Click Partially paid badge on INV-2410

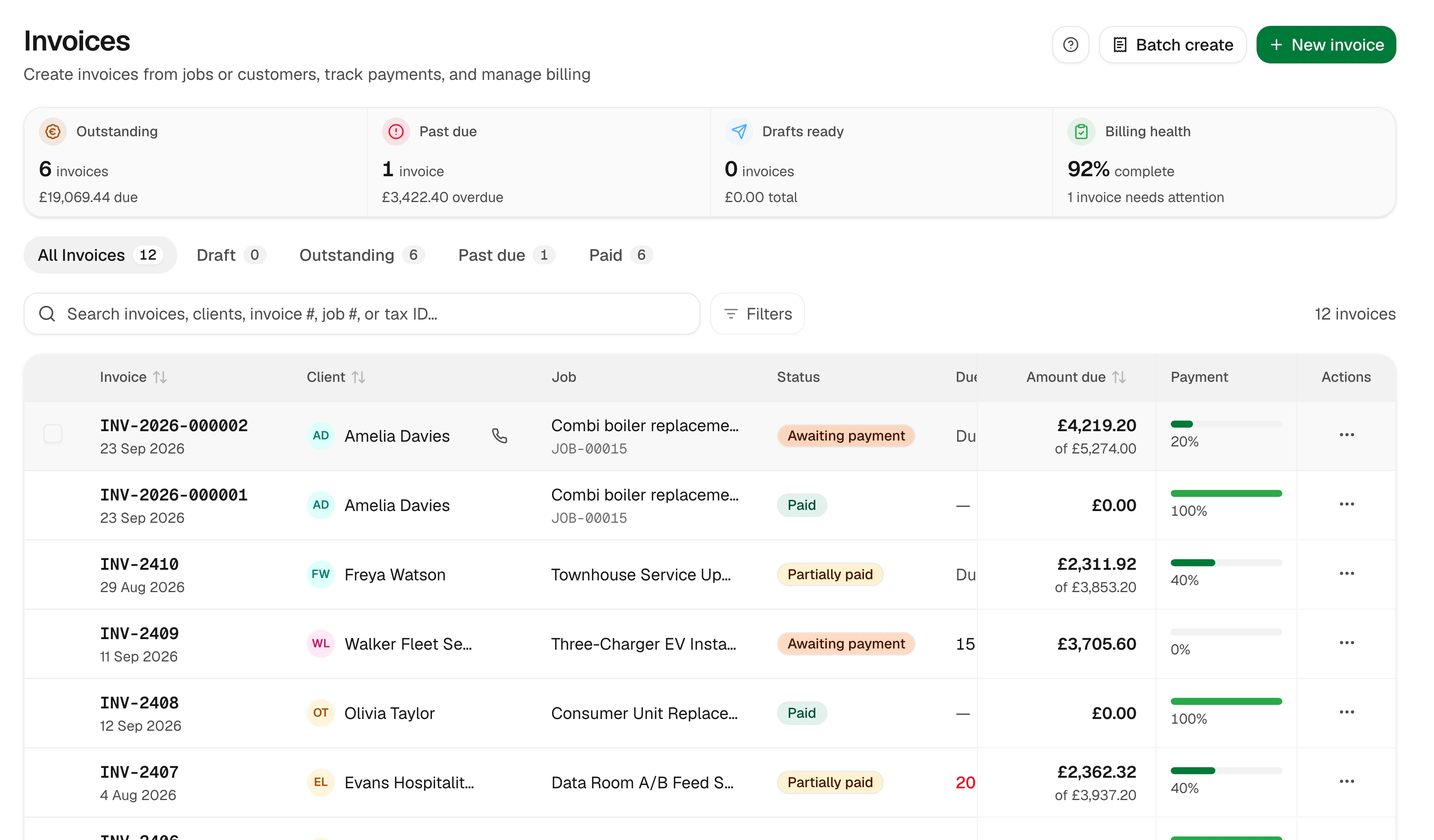pos(830,574)
